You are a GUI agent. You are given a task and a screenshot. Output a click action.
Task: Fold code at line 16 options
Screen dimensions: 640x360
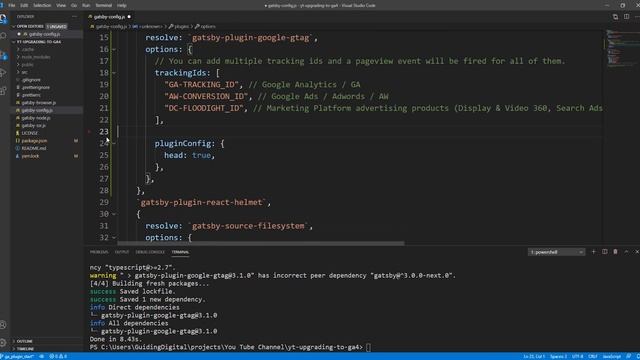point(114,49)
